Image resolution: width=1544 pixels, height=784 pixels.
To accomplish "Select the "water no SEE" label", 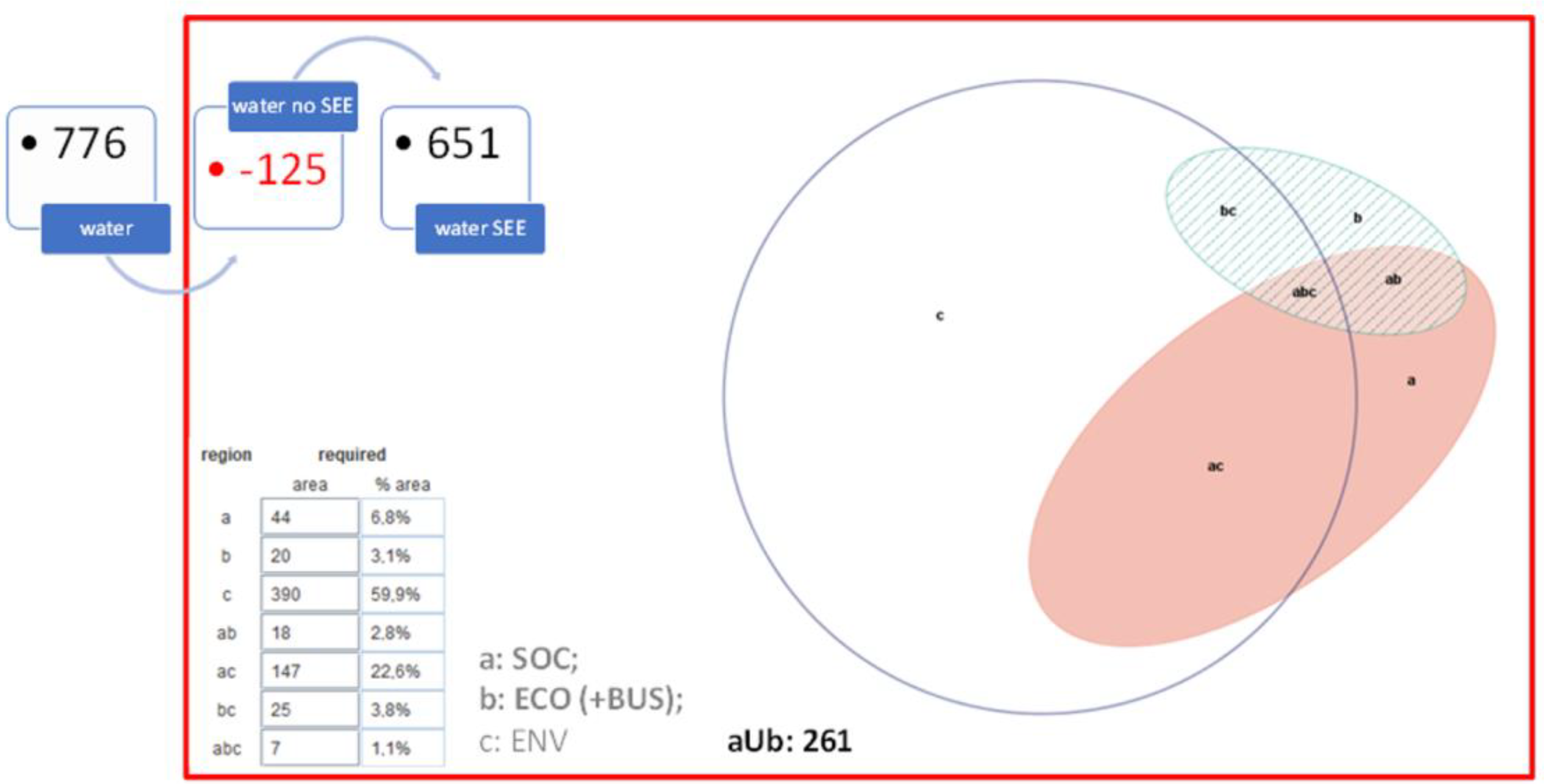I will pyautogui.click(x=292, y=106).
